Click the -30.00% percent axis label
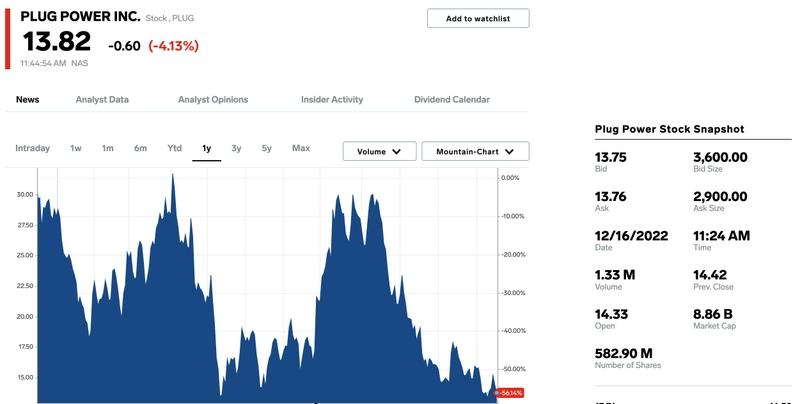Screen dimensions: 800x404 pos(513,293)
